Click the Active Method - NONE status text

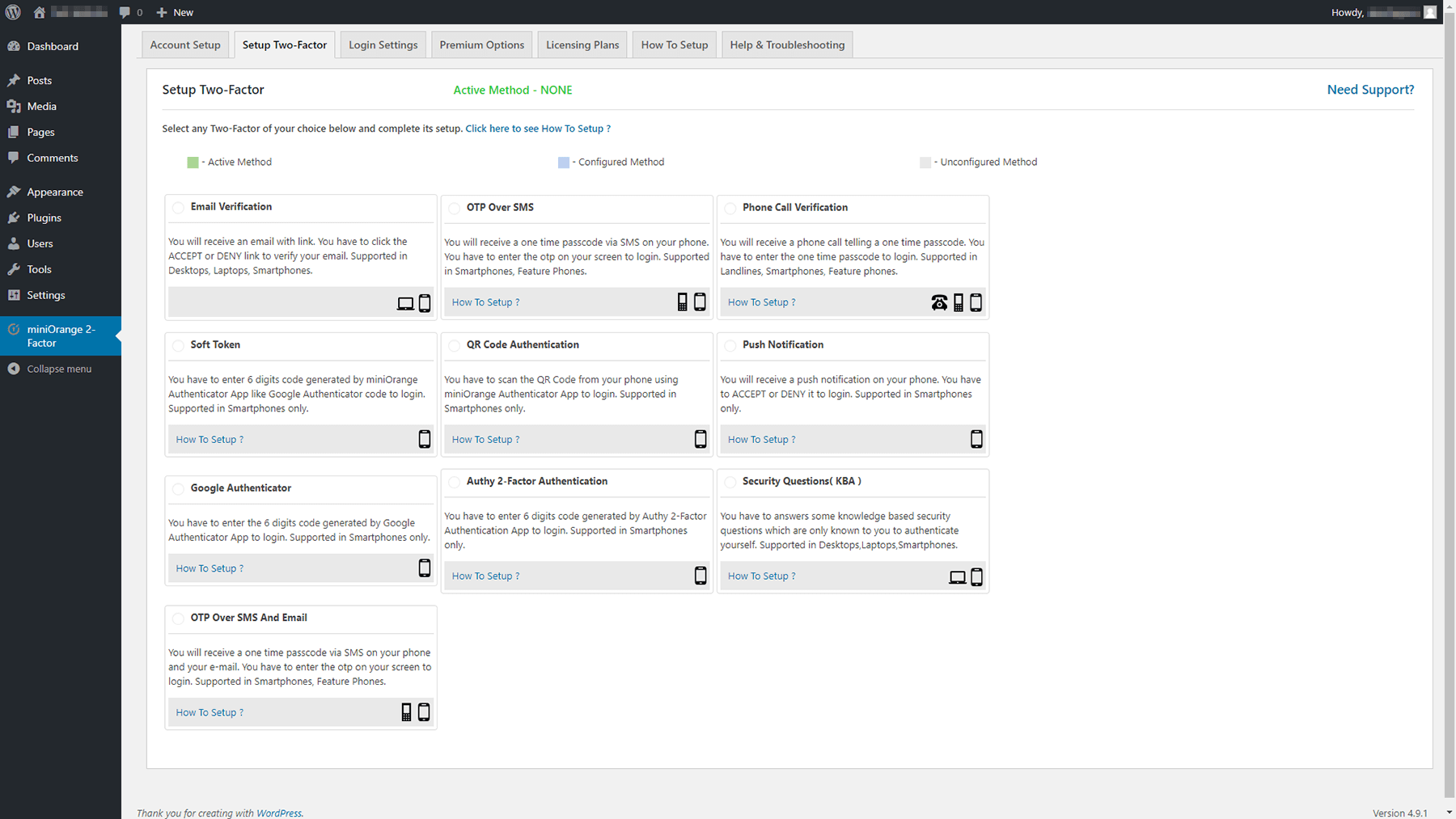(513, 90)
